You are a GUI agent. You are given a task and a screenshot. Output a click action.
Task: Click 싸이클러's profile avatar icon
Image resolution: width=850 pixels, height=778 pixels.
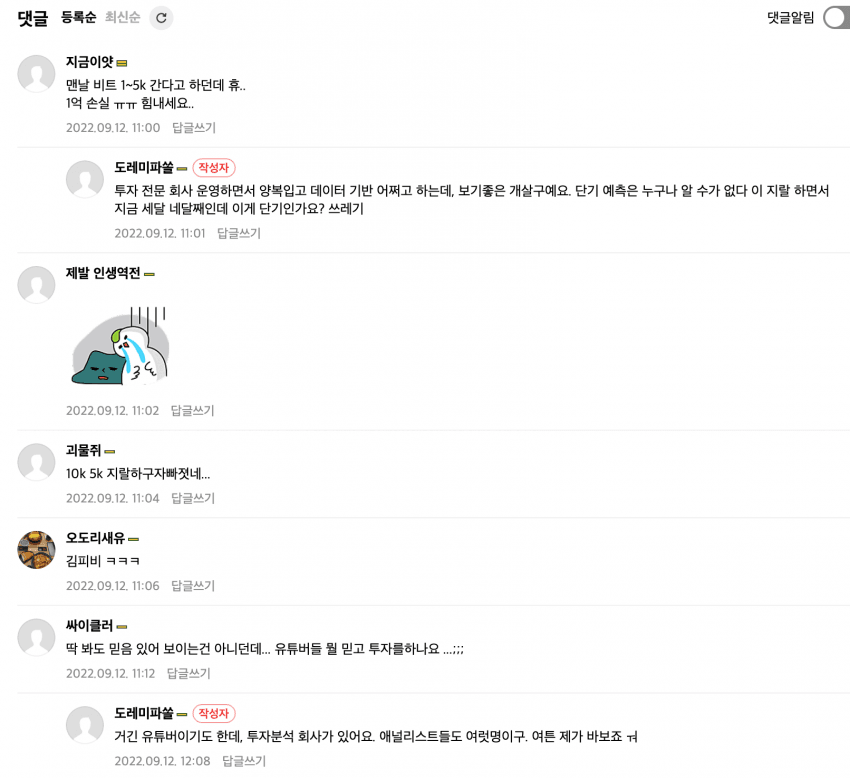coord(36,637)
